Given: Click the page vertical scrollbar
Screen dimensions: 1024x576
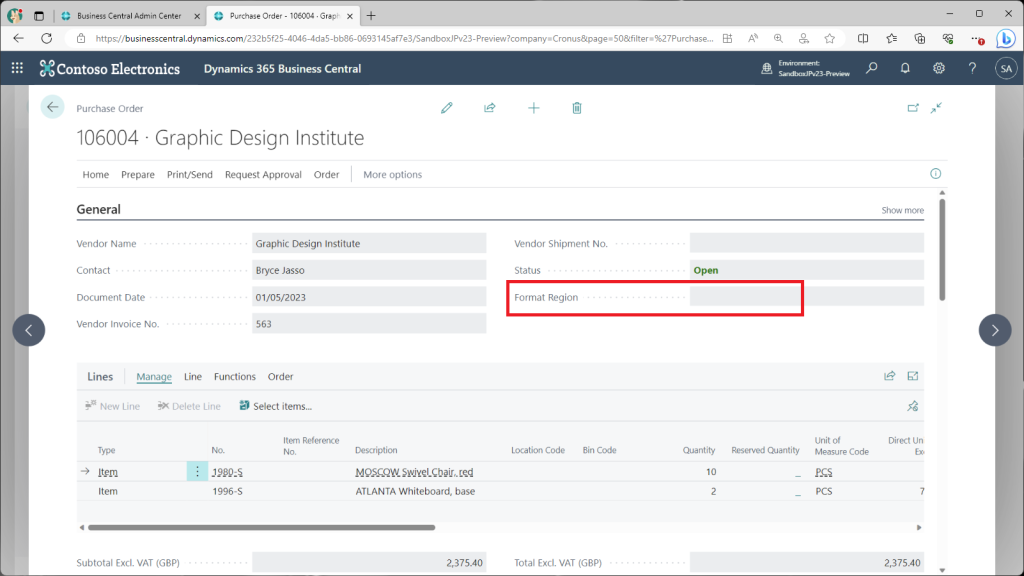Looking at the screenshot, I should [x=942, y=249].
